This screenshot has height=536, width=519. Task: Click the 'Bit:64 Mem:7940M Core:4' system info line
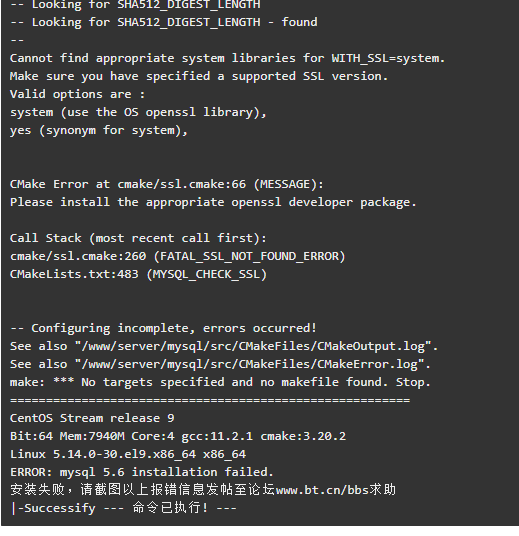178,436
